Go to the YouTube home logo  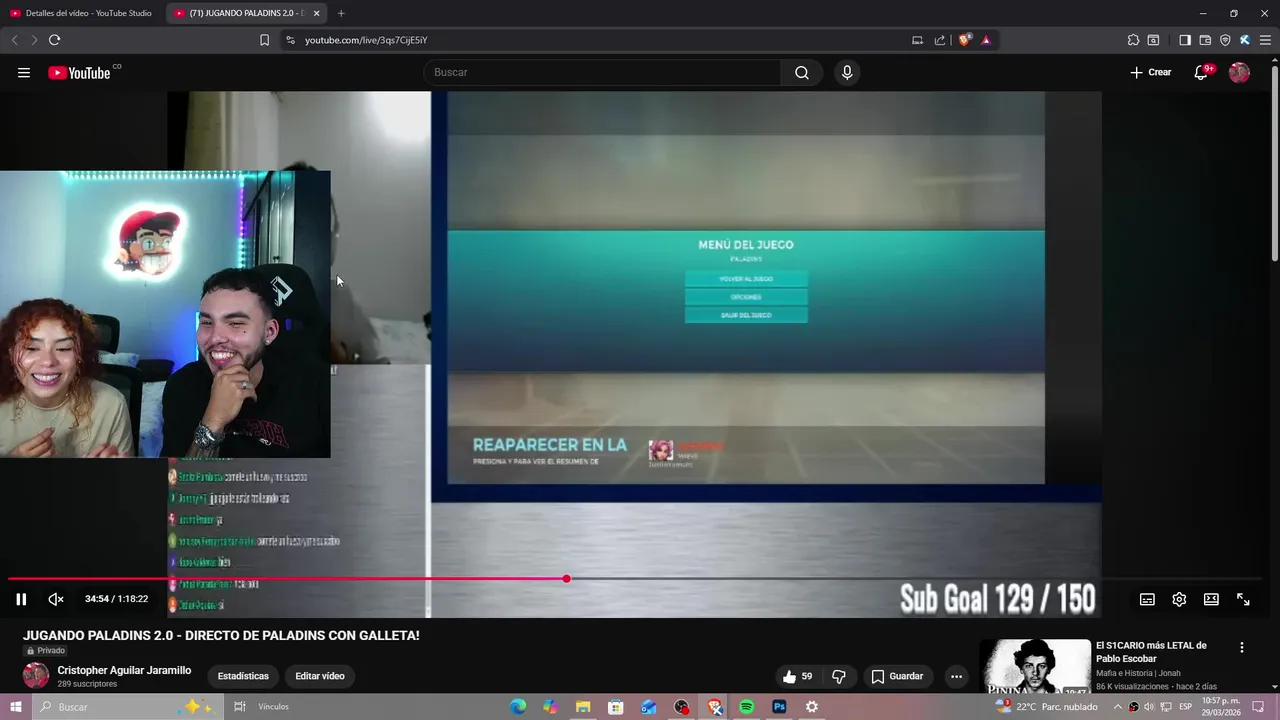[79, 72]
